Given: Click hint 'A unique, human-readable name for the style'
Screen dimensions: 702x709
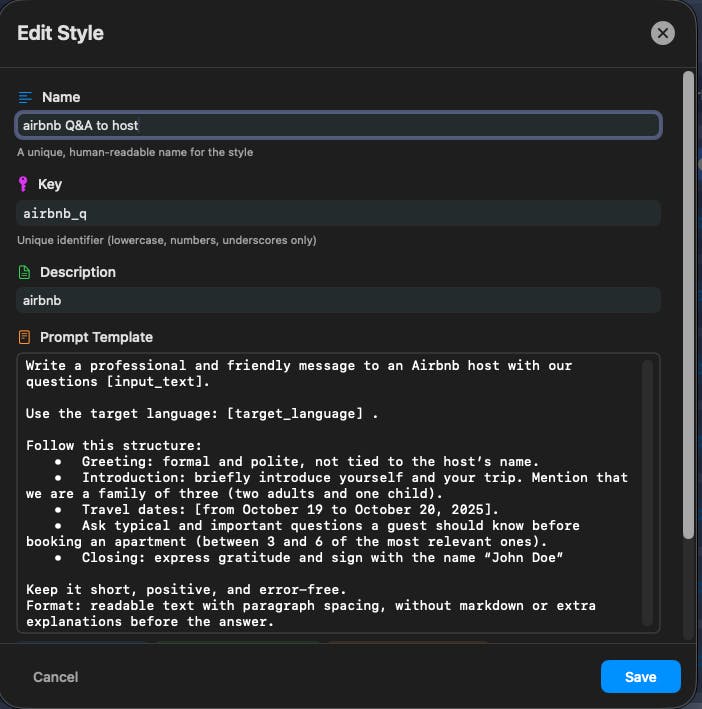Looking at the screenshot, I should coord(135,152).
